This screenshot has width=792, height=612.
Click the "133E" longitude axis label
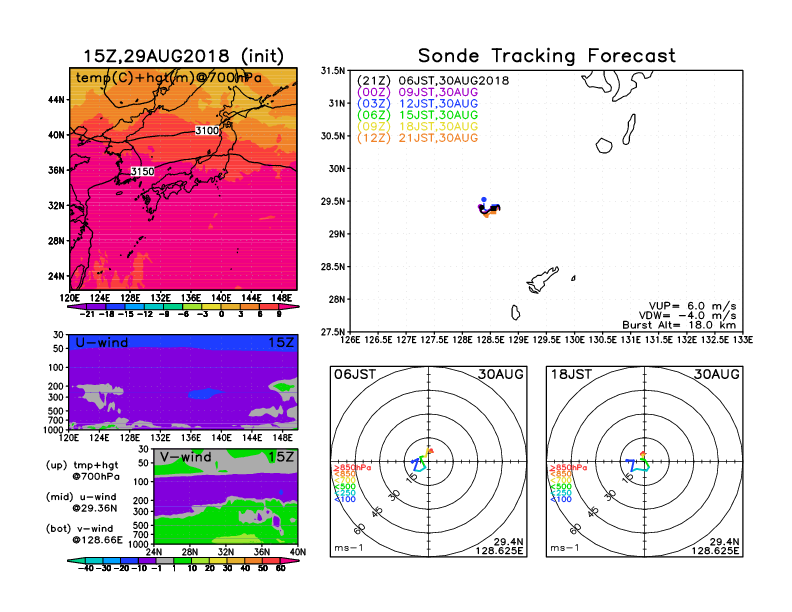743,340
